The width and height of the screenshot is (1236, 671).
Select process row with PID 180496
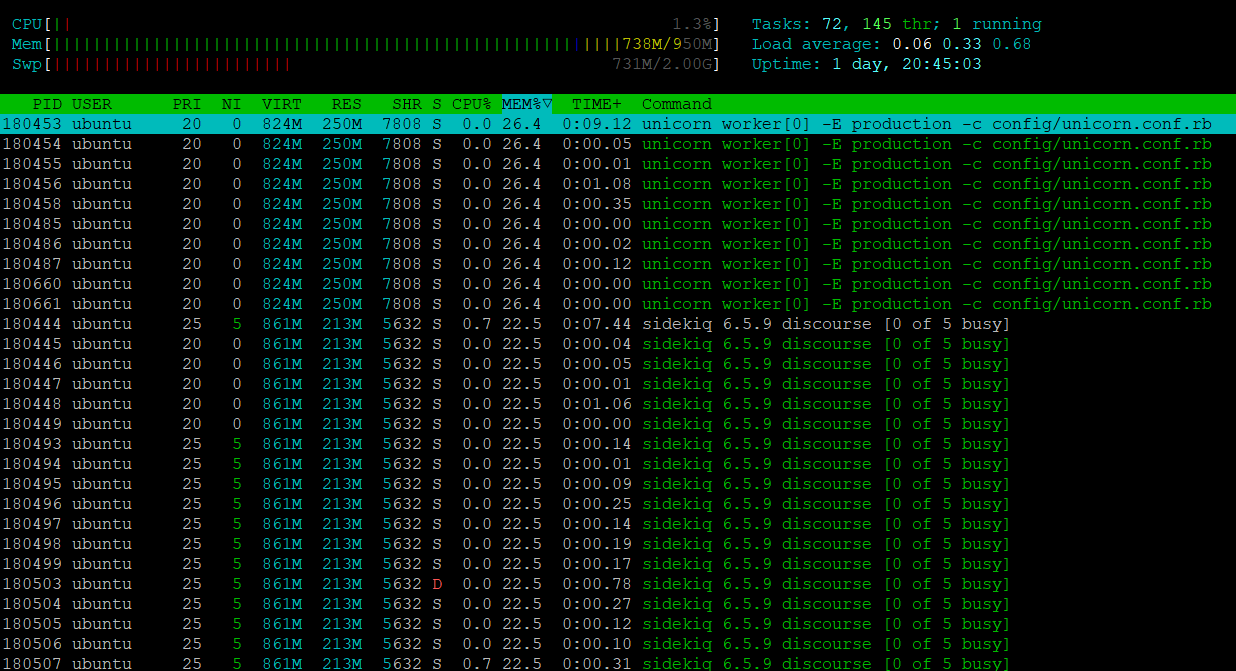(x=618, y=504)
